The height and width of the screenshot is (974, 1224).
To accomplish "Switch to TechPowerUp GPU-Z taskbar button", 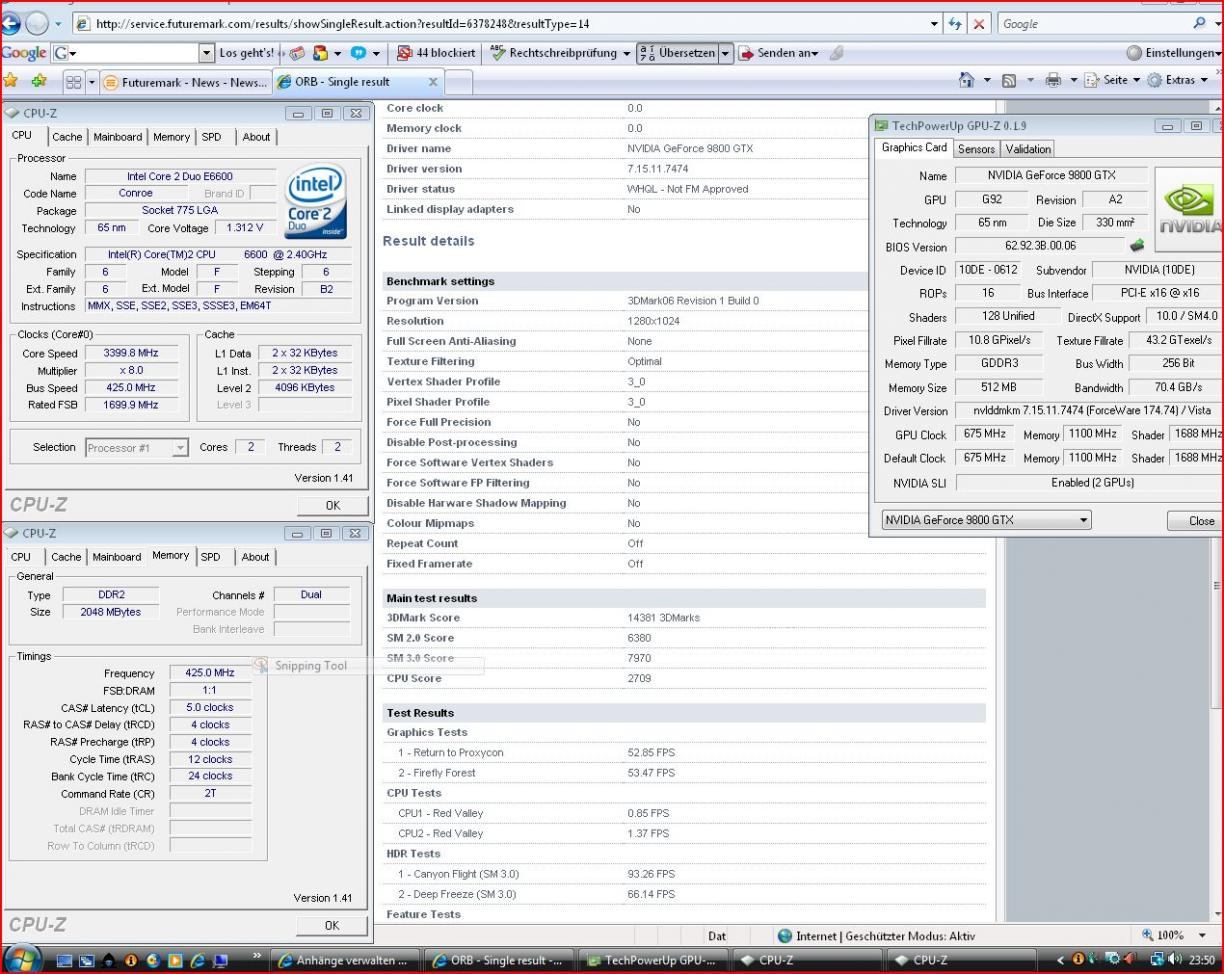I will click(x=656, y=960).
